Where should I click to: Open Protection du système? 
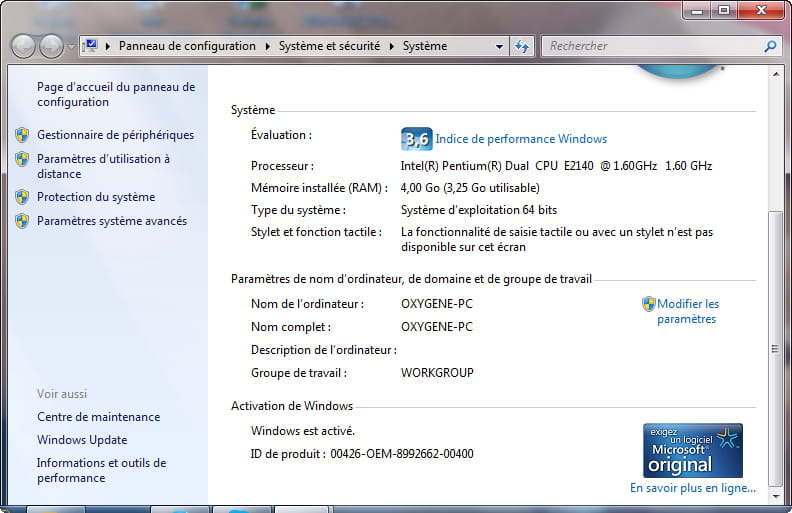pyautogui.click(x=96, y=197)
